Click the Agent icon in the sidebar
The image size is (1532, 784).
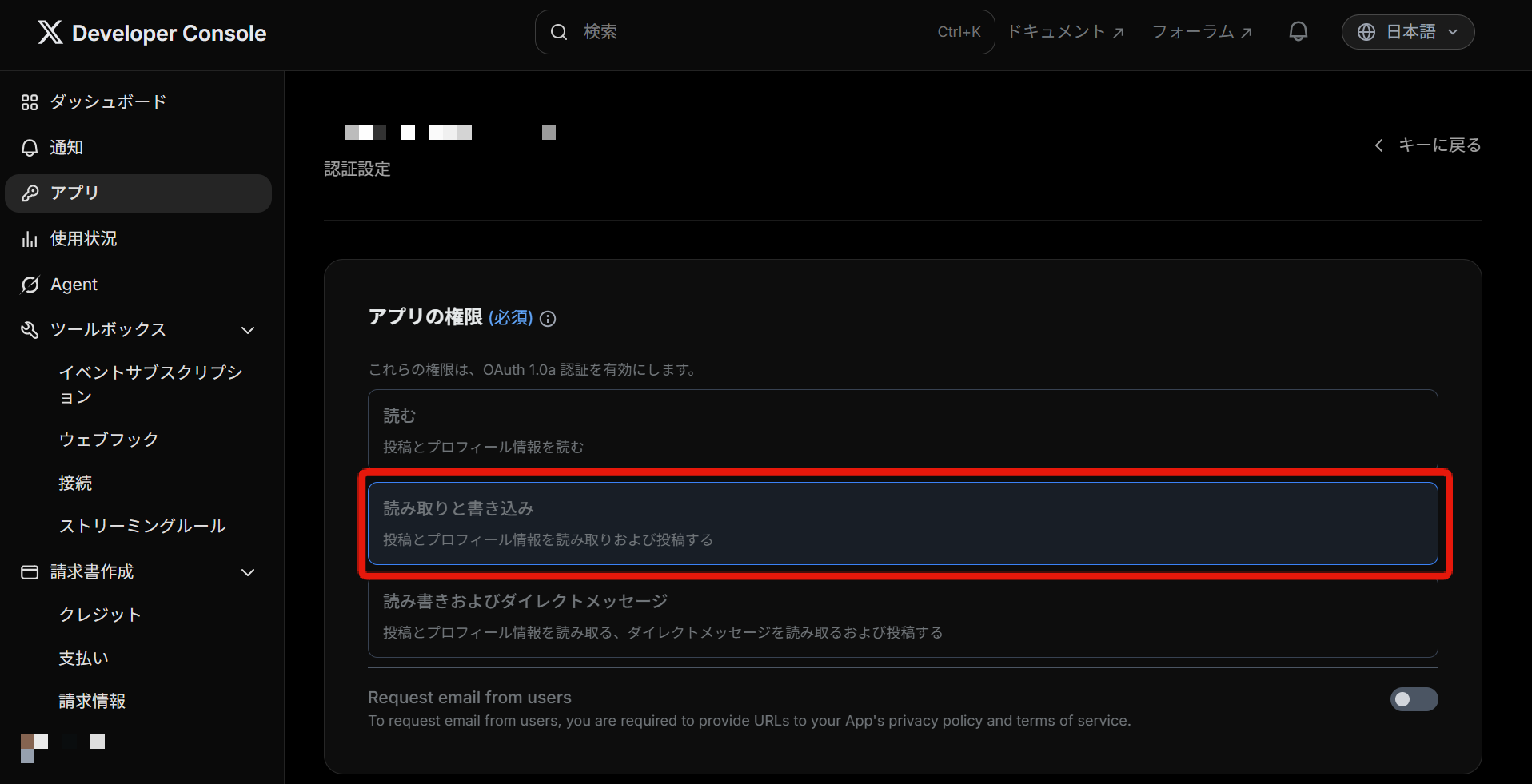(x=30, y=285)
